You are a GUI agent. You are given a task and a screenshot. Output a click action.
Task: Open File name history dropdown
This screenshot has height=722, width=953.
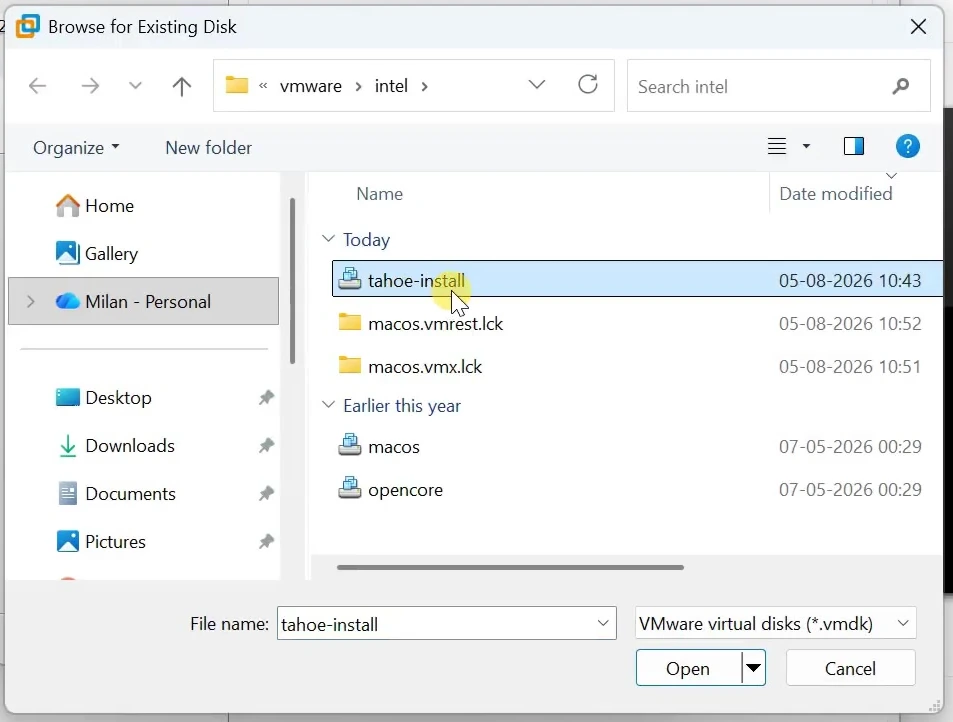coord(603,624)
